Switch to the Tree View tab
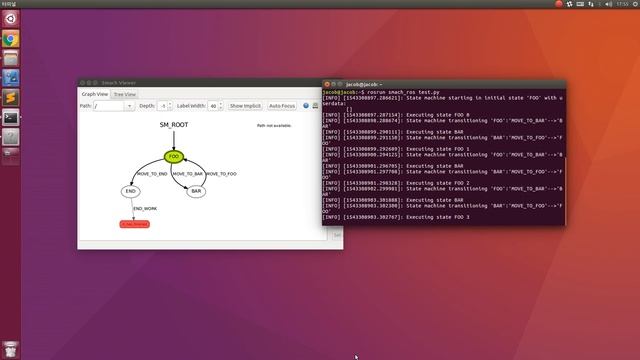This screenshot has height=360, width=640. [124, 94]
